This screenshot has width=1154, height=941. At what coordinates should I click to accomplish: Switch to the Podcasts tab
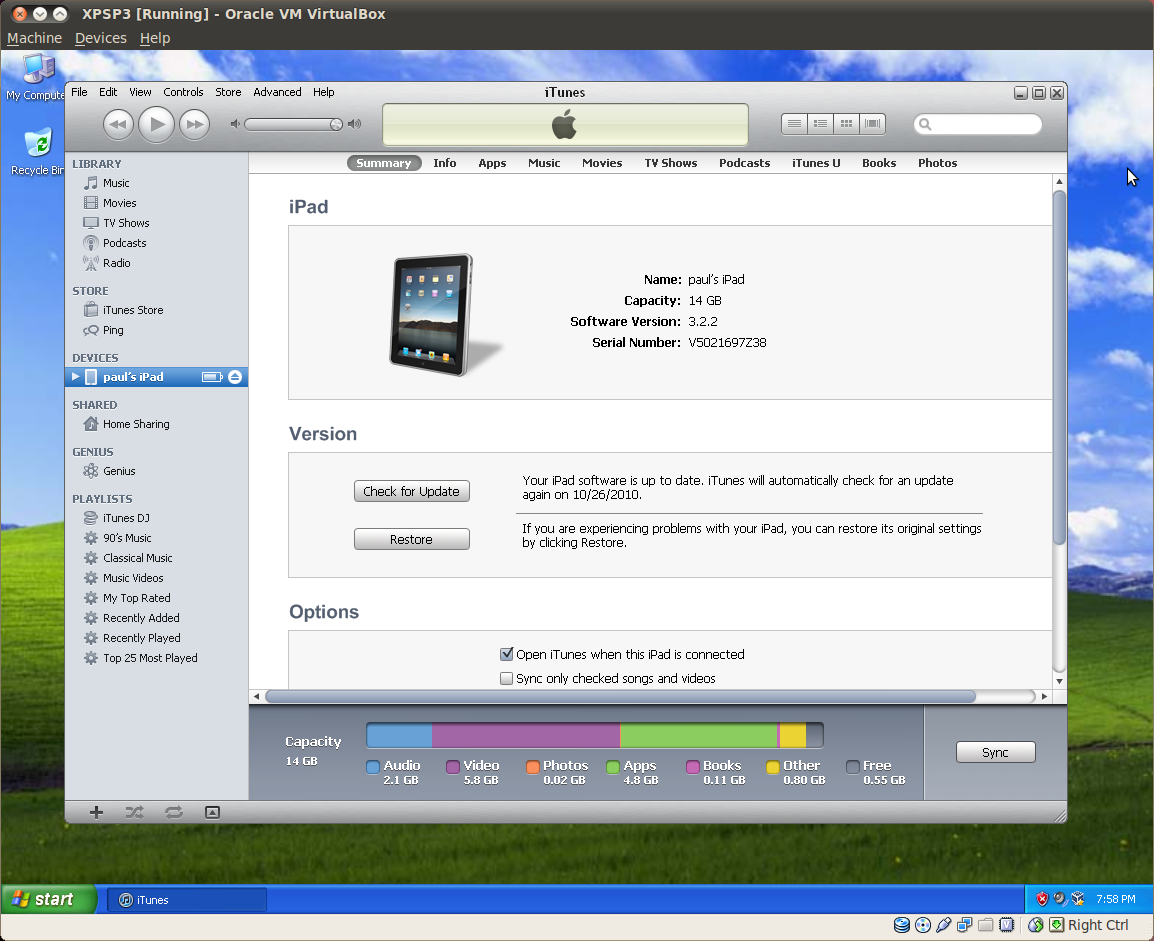click(x=744, y=163)
